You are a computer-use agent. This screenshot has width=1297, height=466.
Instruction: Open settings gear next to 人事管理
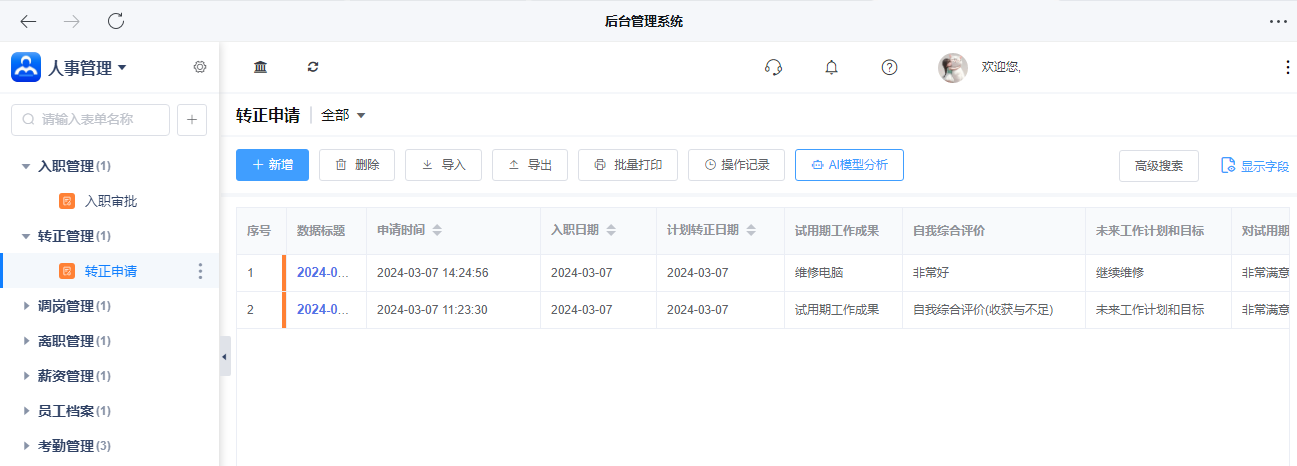(200, 67)
